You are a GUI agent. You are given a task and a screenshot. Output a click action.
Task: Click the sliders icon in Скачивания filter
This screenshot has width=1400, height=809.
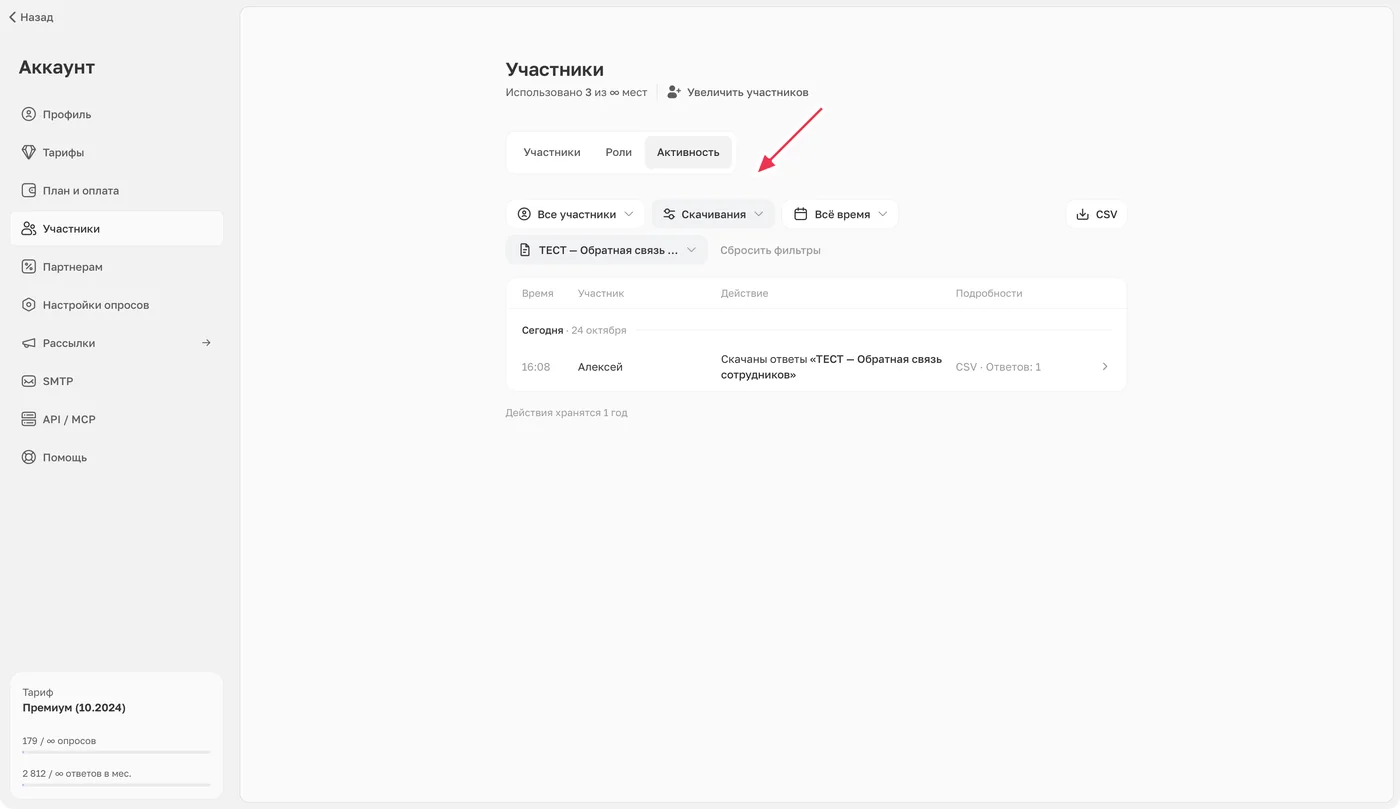669,214
